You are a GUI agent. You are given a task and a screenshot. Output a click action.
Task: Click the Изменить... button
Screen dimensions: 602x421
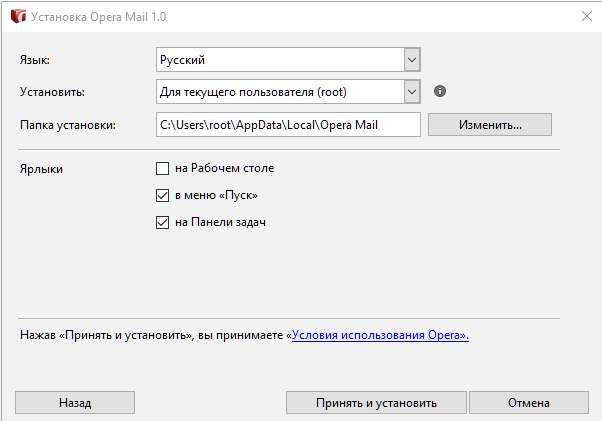(x=490, y=125)
